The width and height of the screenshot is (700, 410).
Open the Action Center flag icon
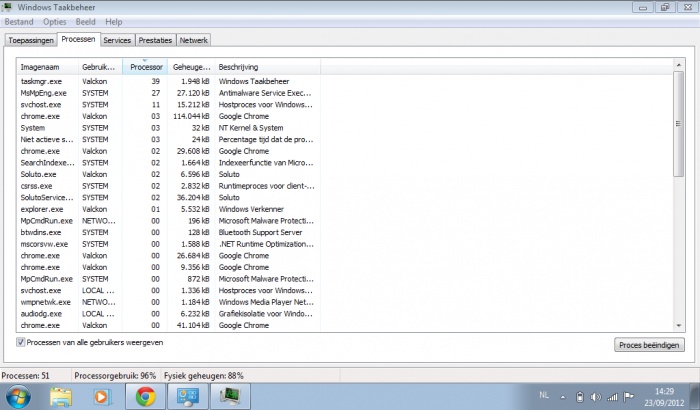(629, 396)
